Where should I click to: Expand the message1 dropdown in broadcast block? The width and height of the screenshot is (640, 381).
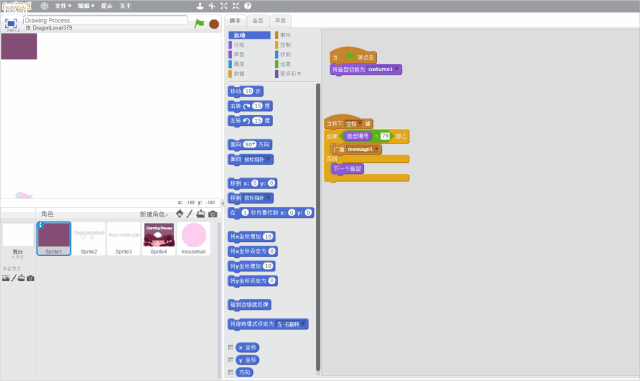[376, 149]
